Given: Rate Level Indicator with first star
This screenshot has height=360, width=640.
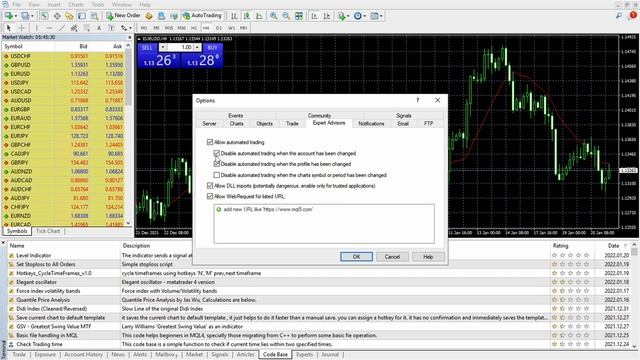Looking at the screenshot, I should pyautogui.click(x=554, y=256).
